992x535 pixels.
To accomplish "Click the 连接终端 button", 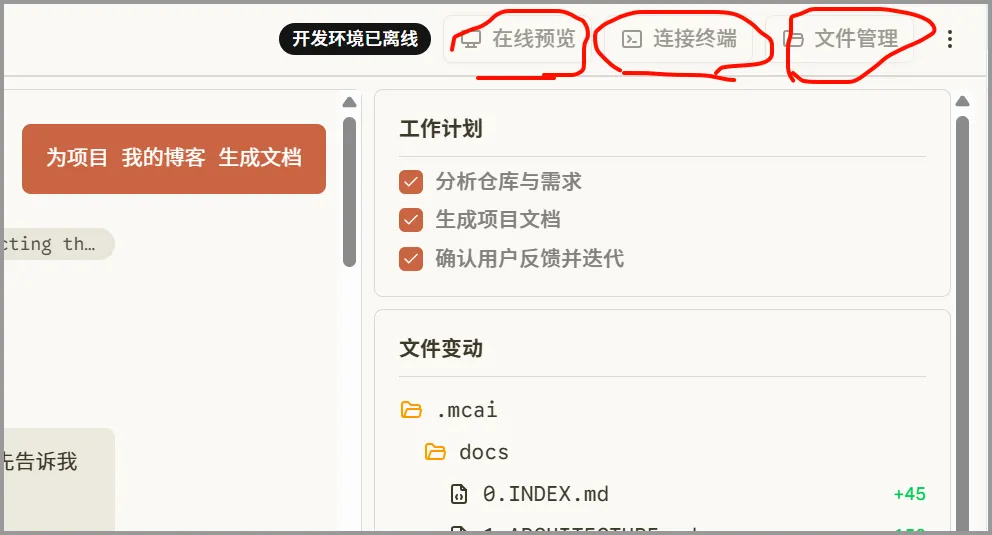I will pyautogui.click(x=679, y=39).
